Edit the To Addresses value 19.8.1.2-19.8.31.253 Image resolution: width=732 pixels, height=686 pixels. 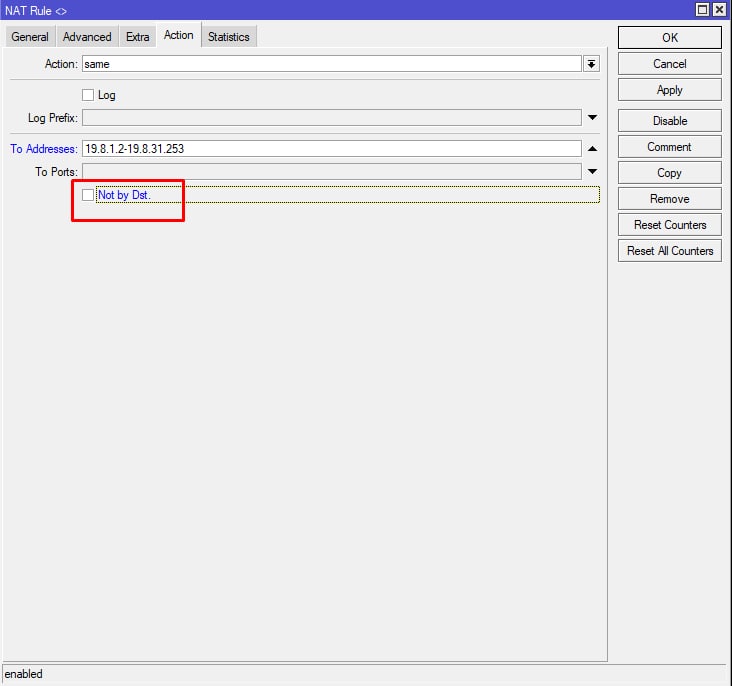click(x=331, y=149)
